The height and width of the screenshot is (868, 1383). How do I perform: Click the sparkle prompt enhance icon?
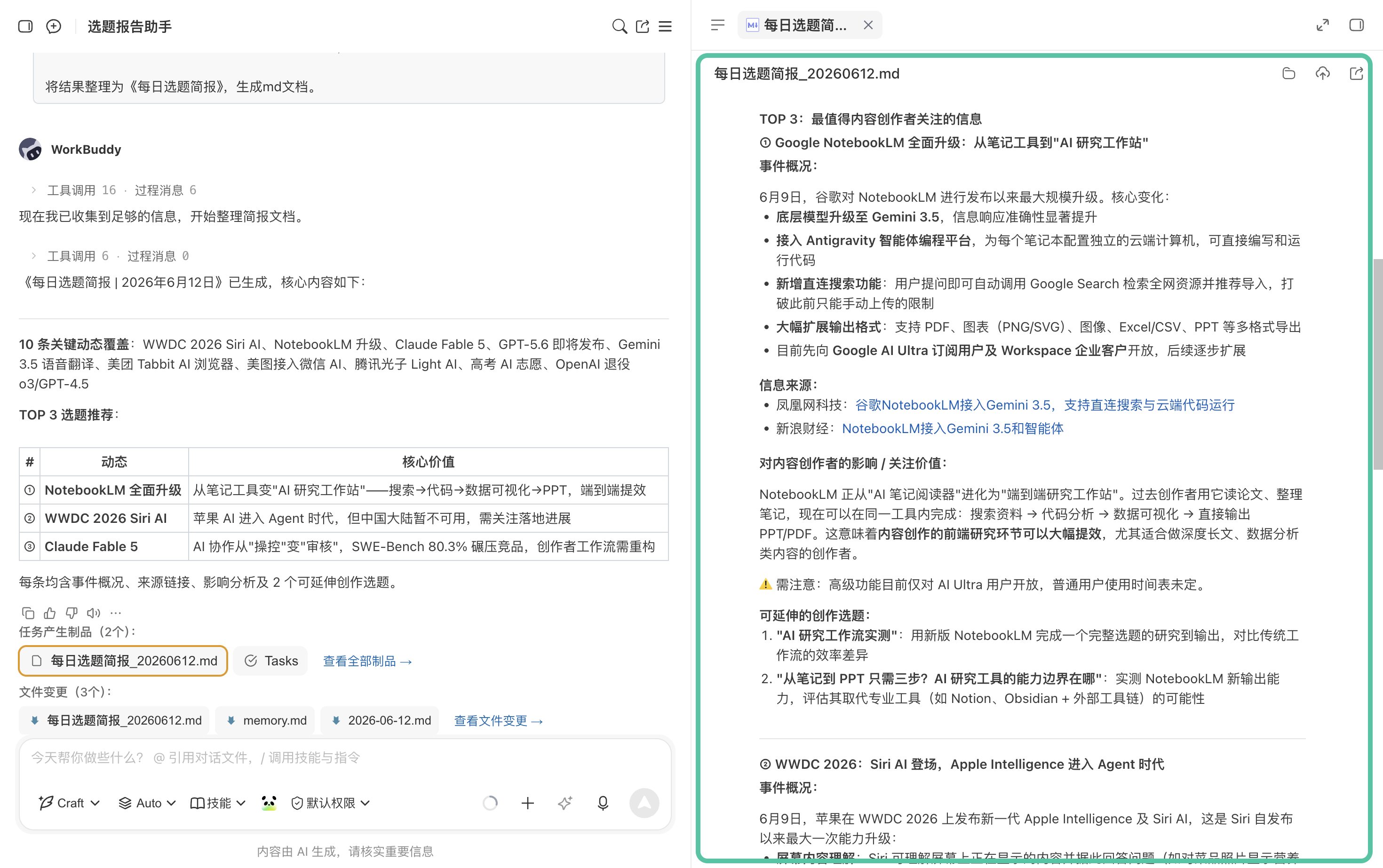pyautogui.click(x=565, y=803)
